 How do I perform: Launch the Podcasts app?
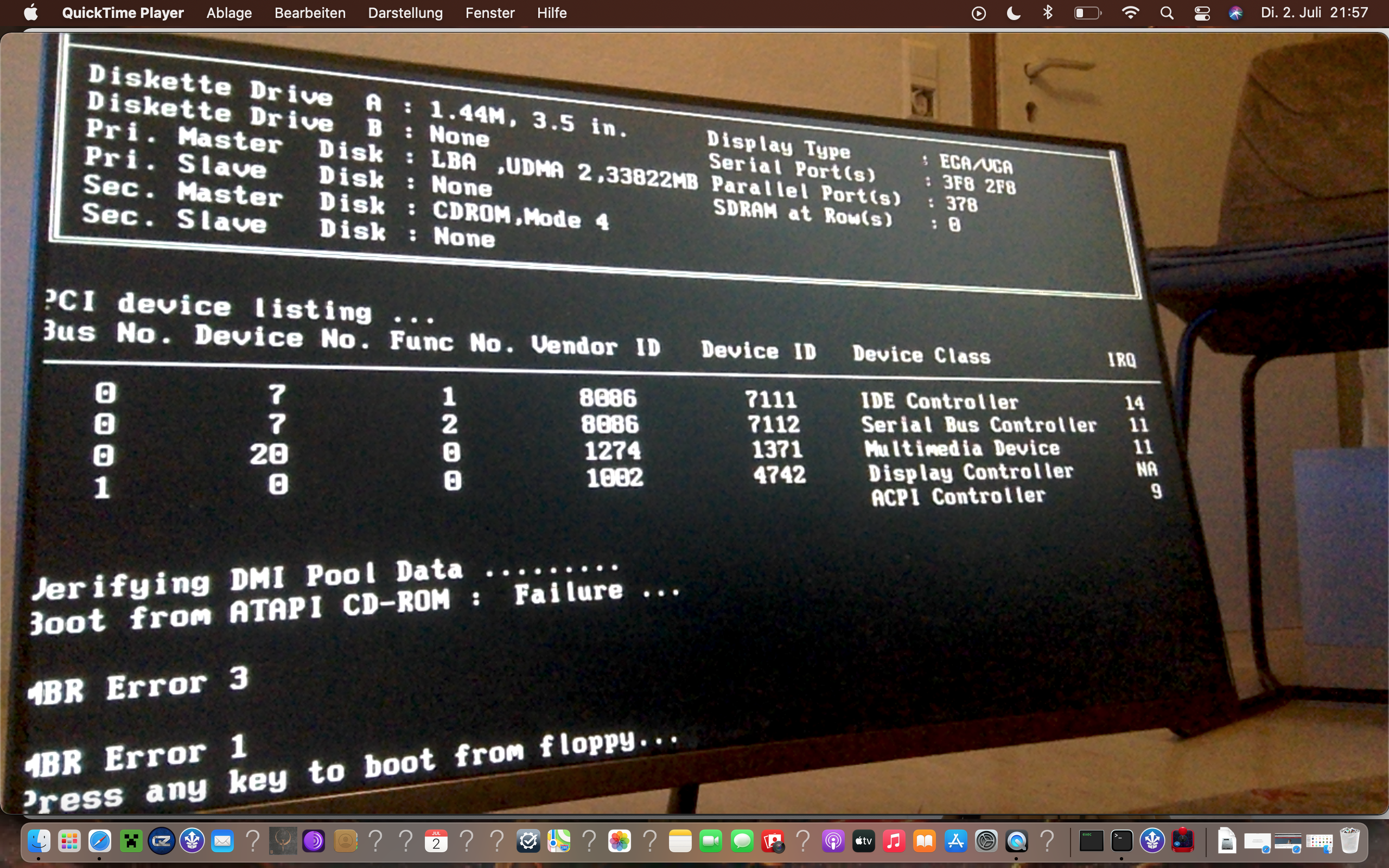click(x=833, y=841)
